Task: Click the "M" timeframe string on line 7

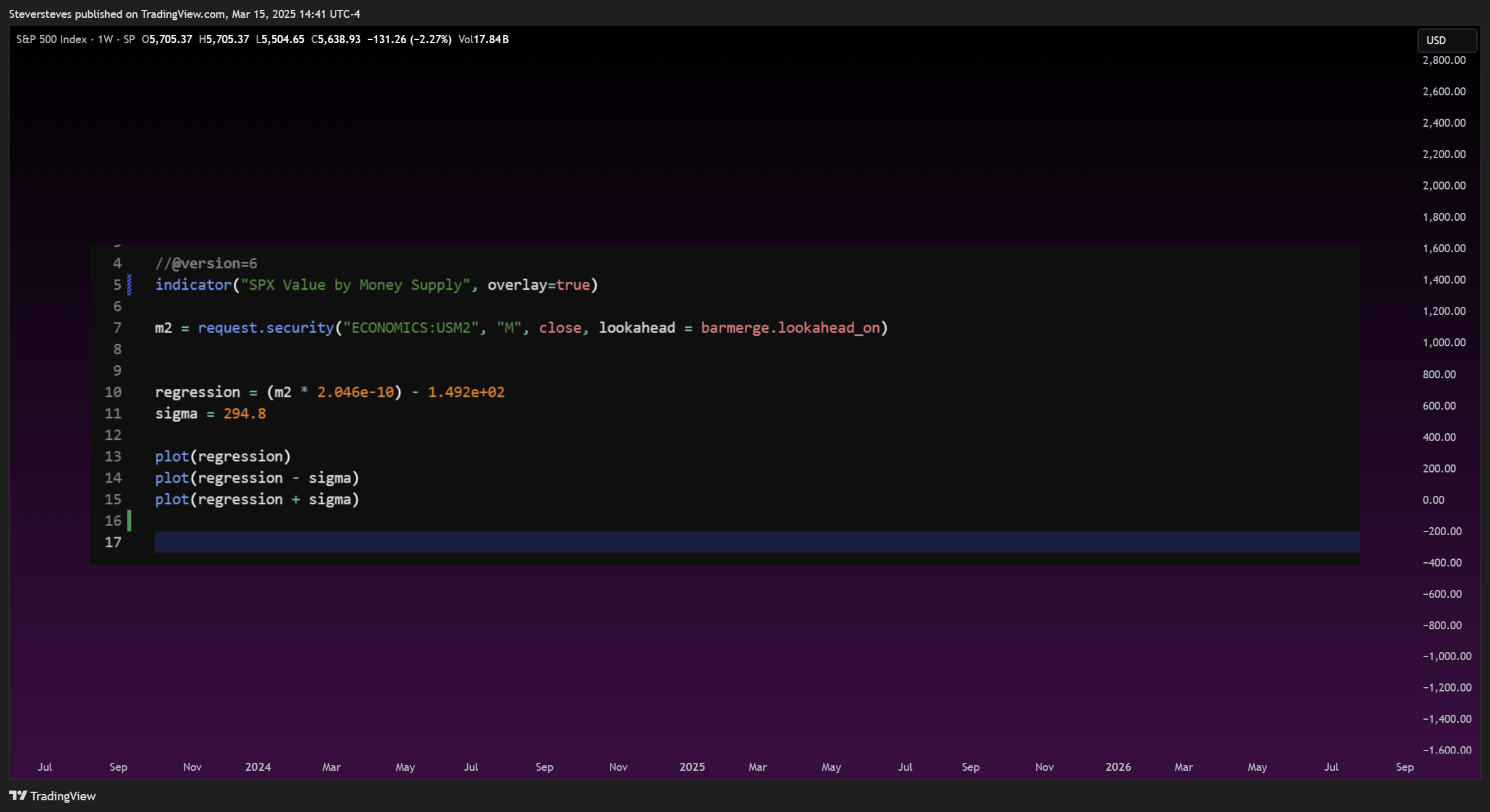Action: [509, 328]
